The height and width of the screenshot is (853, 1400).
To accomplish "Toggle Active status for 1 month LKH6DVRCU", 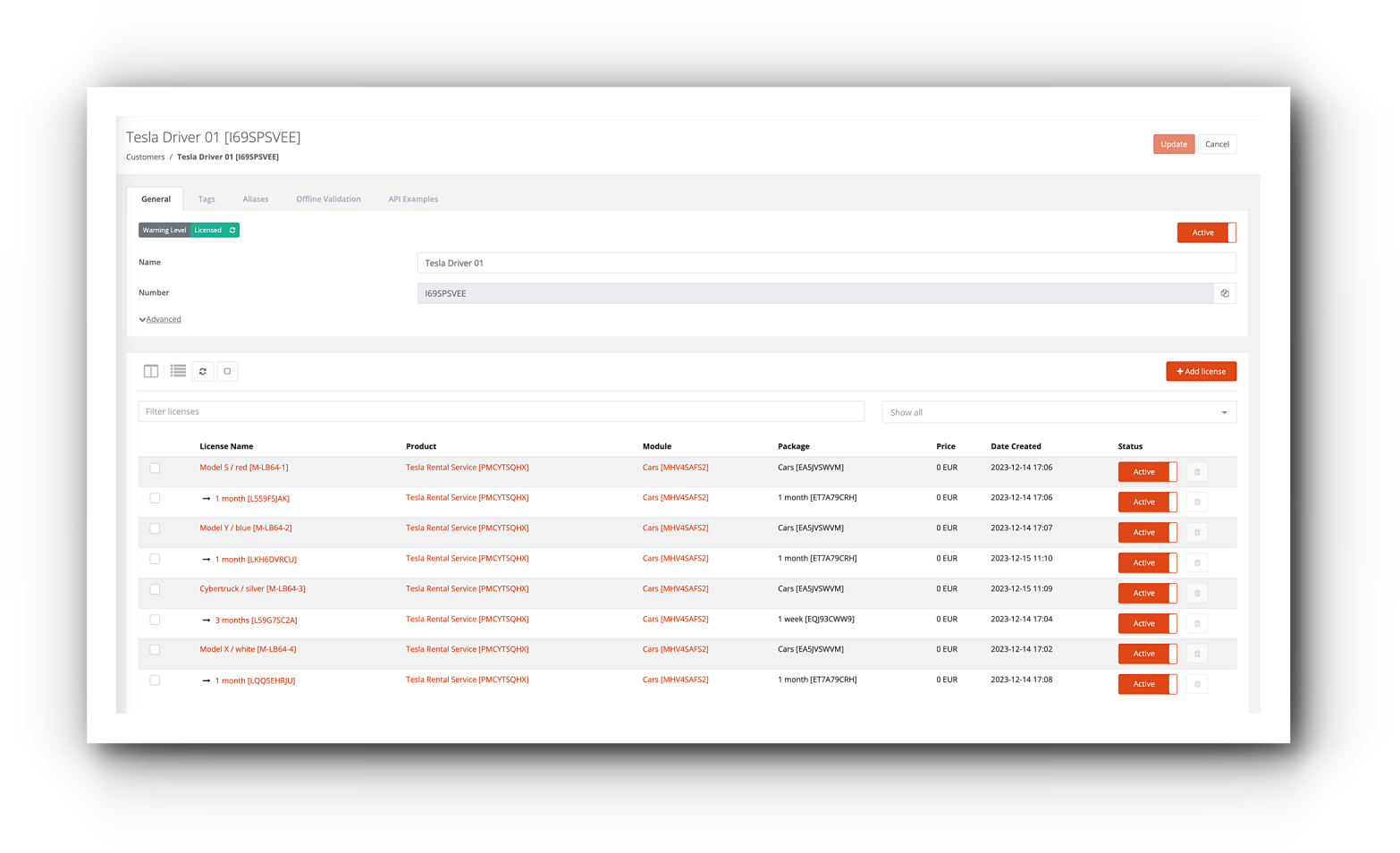I will (x=1147, y=563).
